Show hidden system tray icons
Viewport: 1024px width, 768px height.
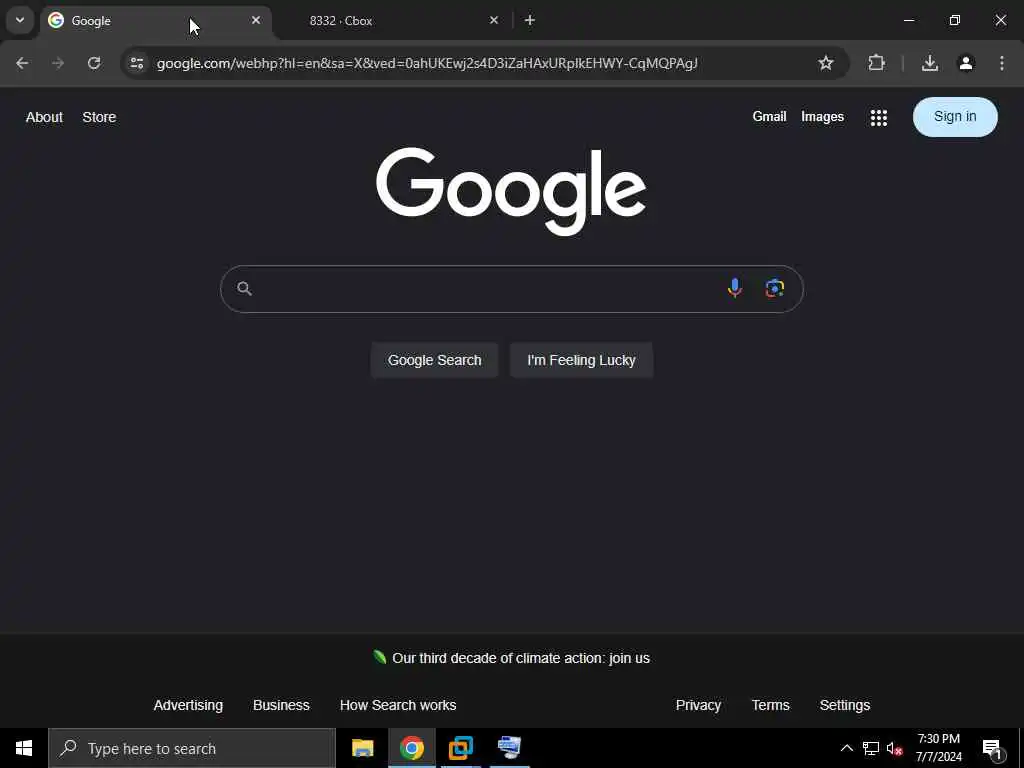coord(846,748)
